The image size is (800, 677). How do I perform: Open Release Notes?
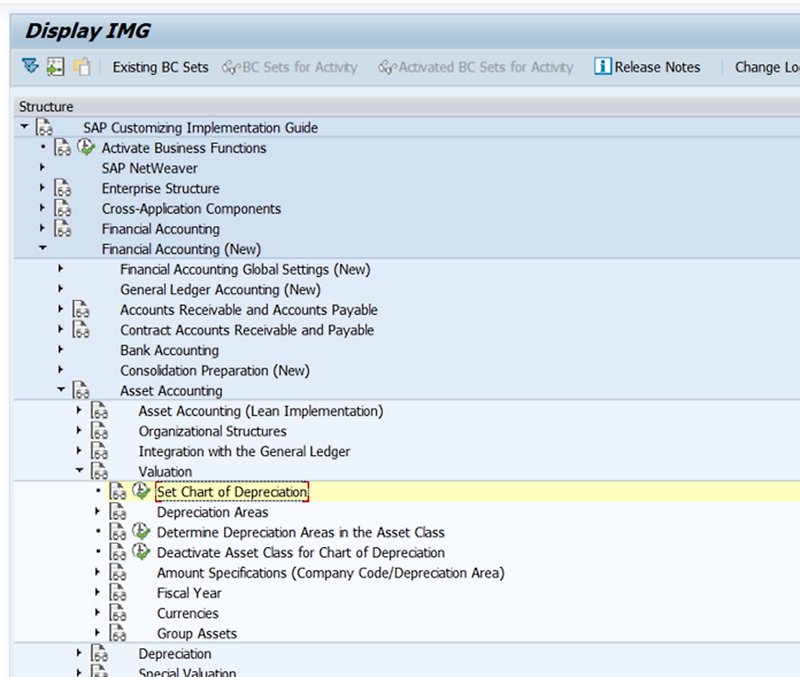click(647, 67)
